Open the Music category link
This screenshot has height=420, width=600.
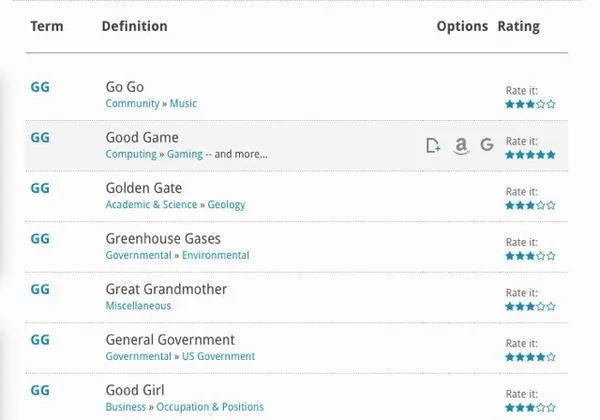tap(183, 104)
